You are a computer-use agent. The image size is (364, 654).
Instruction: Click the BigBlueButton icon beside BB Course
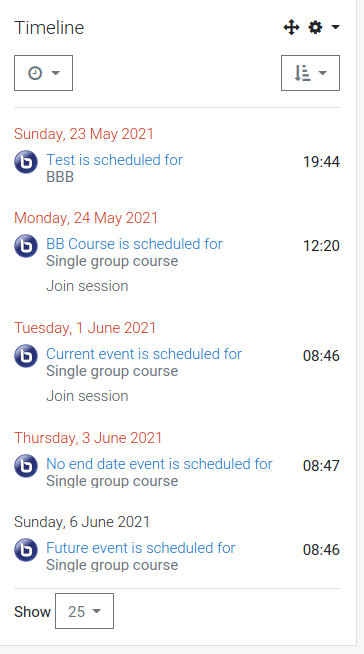coord(26,246)
